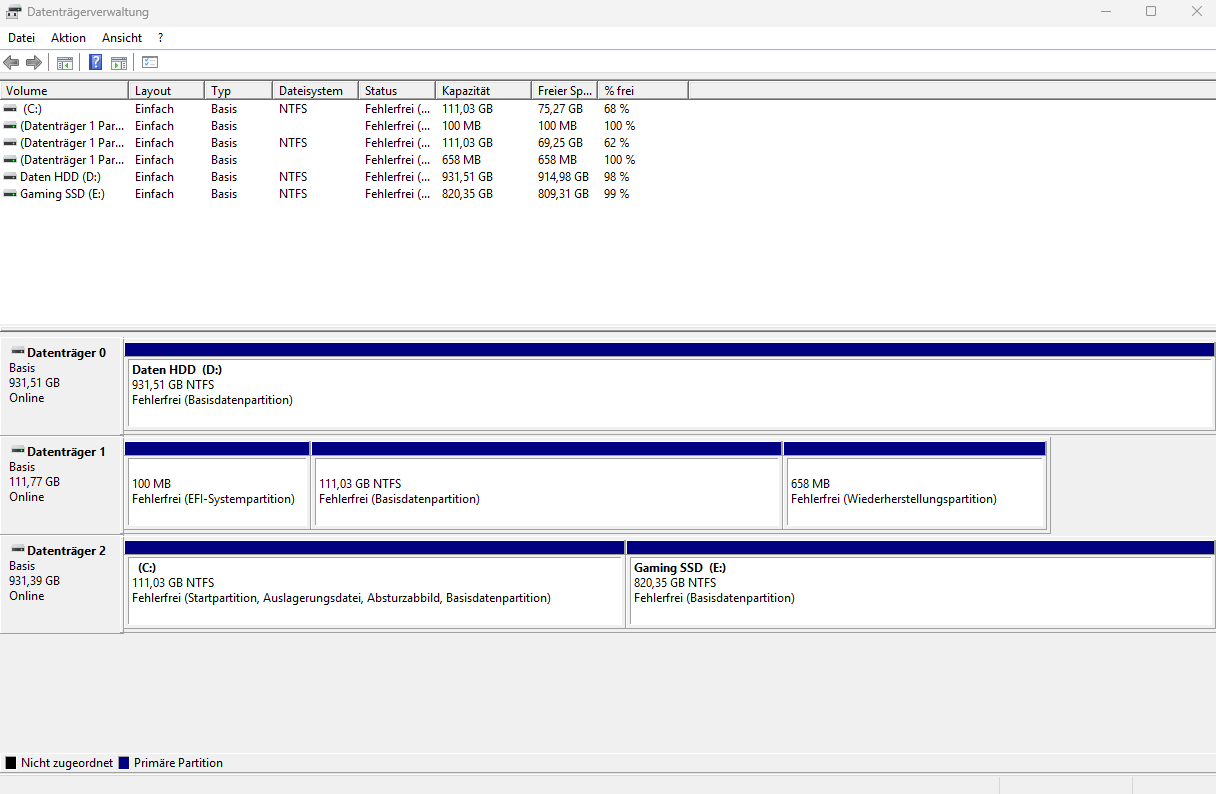Toggle the console tree pane icon
This screenshot has width=1216, height=794.
[65, 63]
